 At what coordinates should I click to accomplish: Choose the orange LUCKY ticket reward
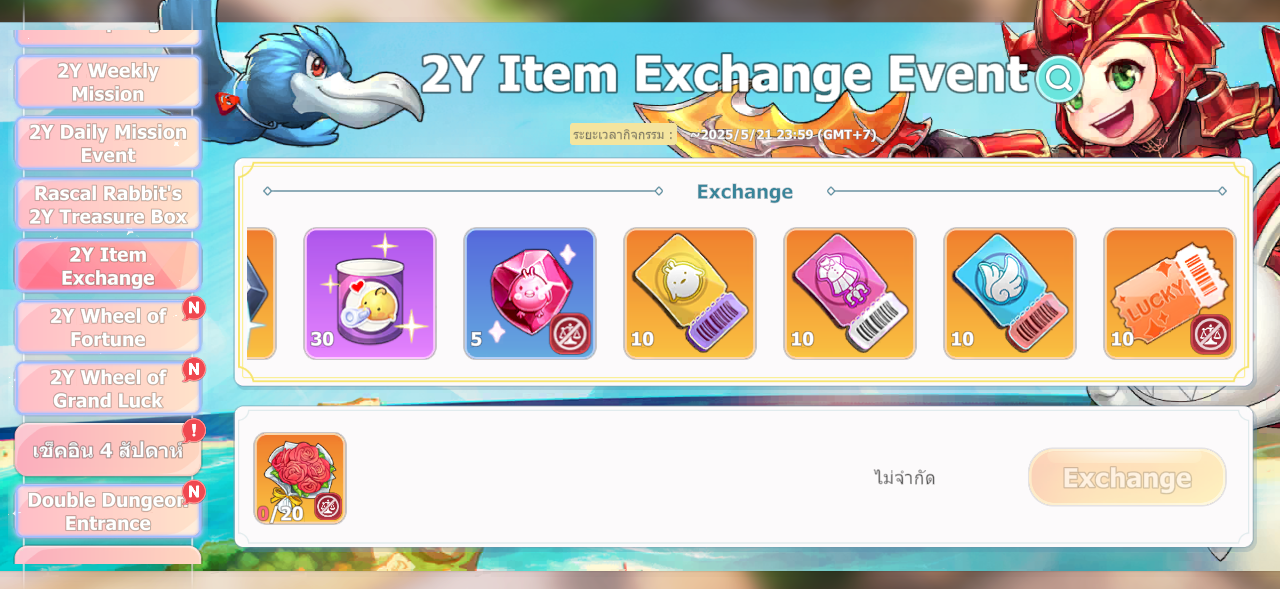(x=1170, y=294)
